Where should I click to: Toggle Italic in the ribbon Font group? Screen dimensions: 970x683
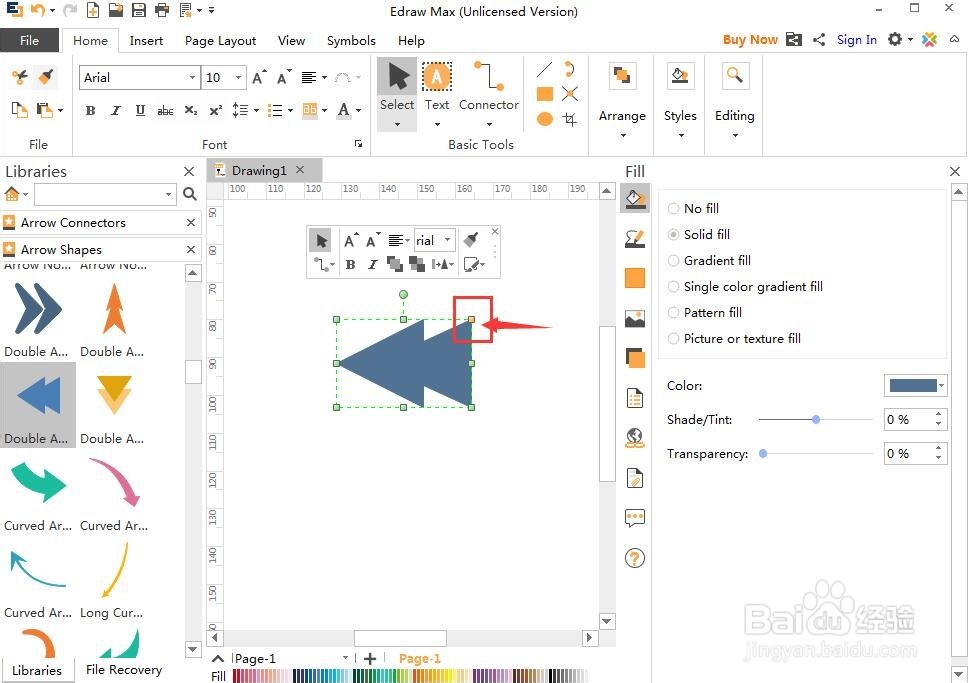[116, 111]
